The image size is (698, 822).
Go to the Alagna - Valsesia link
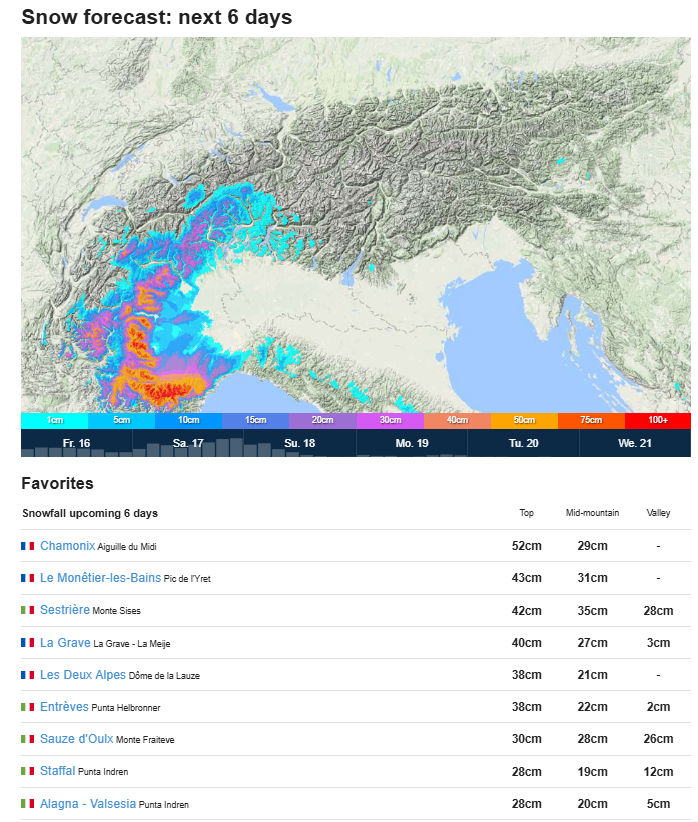tap(87, 803)
